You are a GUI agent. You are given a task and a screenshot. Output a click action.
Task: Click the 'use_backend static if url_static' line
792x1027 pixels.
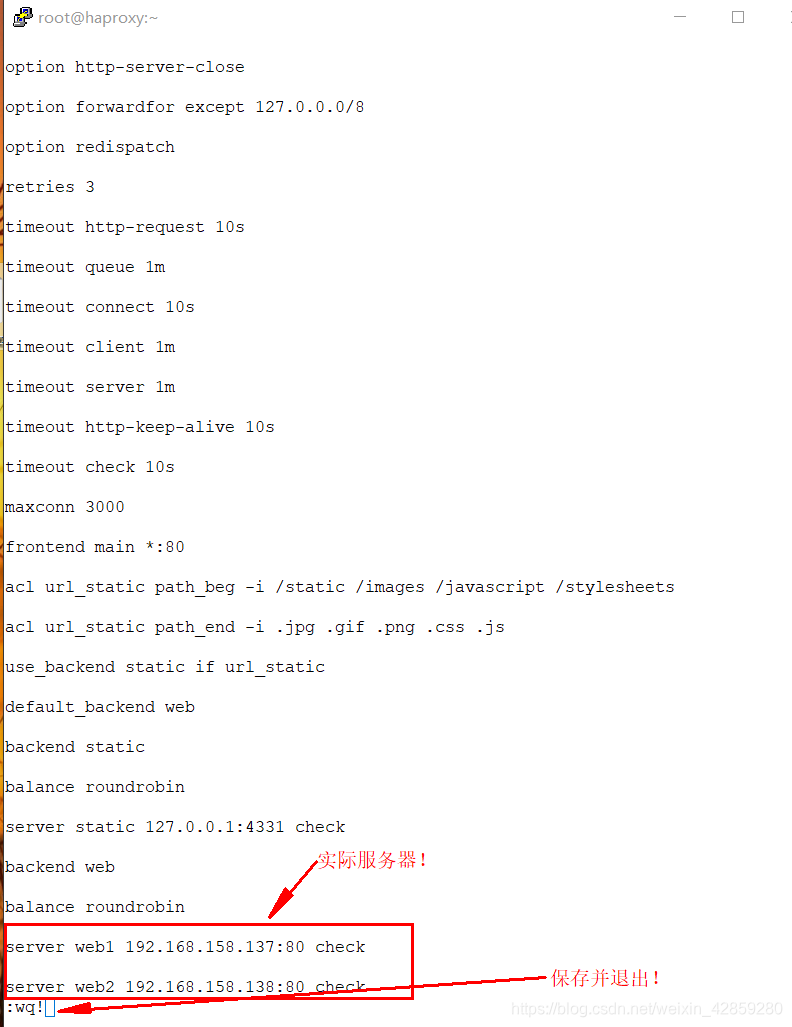(165, 667)
